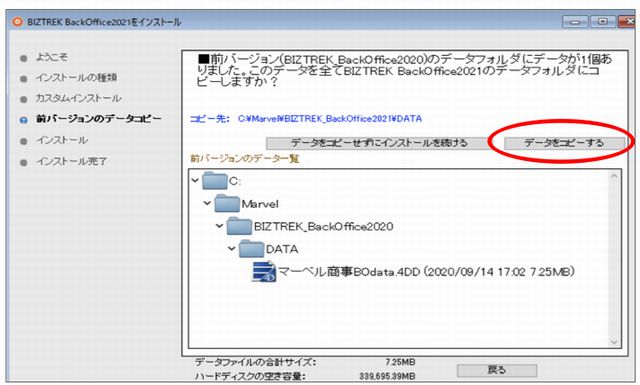This screenshot has height=385, width=640.
Task: Select the DATA folder icon
Action: (251, 249)
